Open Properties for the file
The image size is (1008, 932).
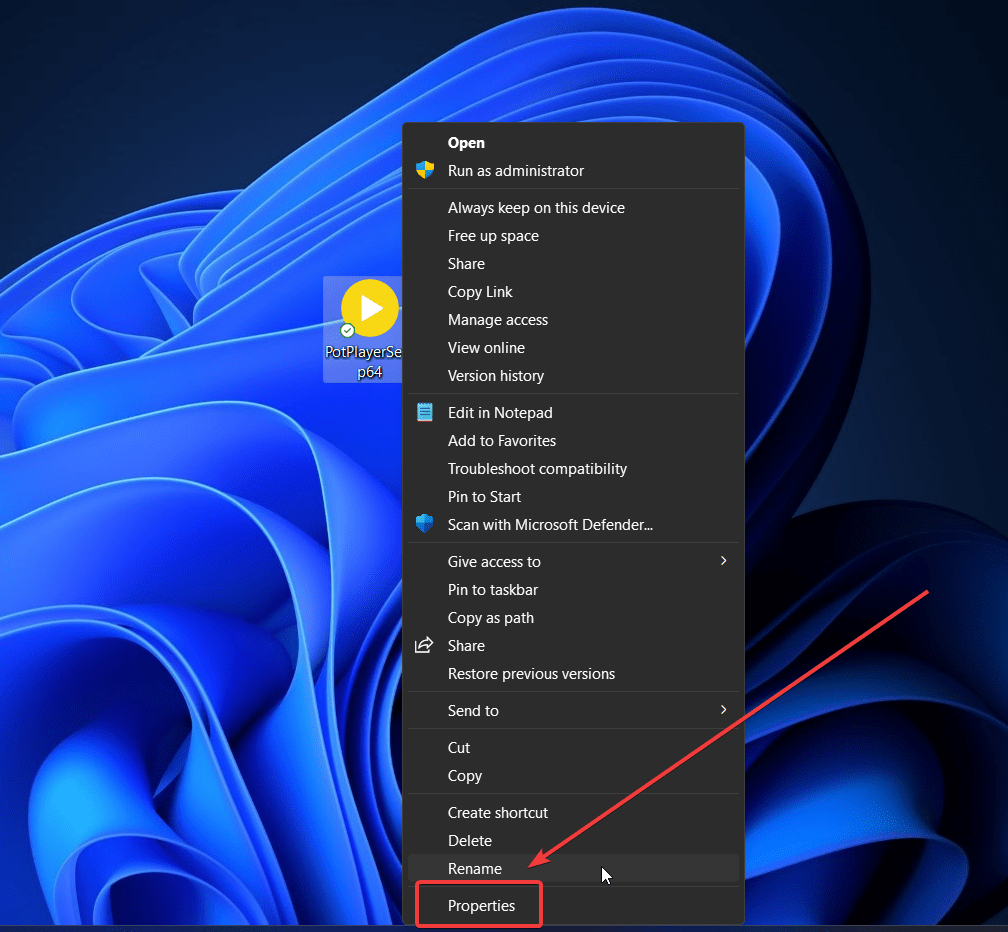[481, 906]
